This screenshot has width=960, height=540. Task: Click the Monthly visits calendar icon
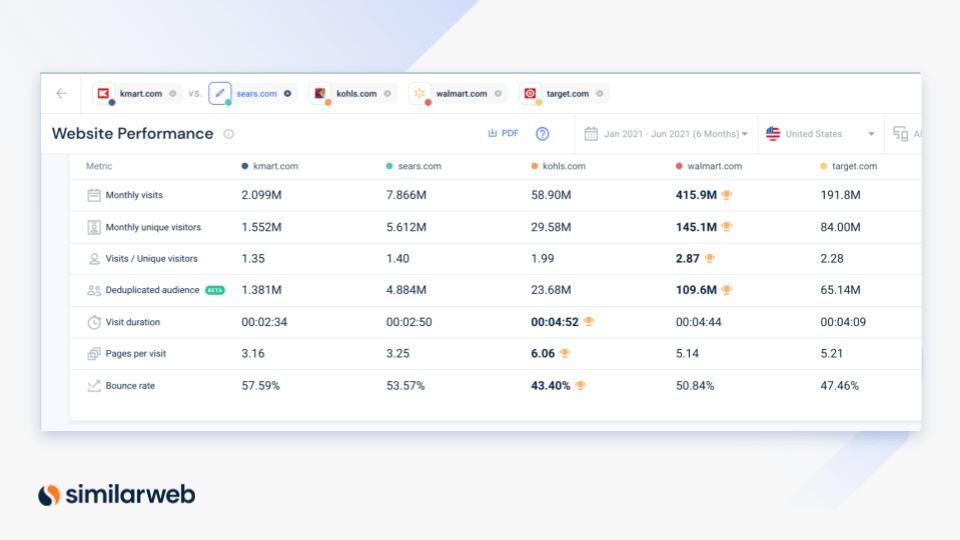pyautogui.click(x=94, y=195)
